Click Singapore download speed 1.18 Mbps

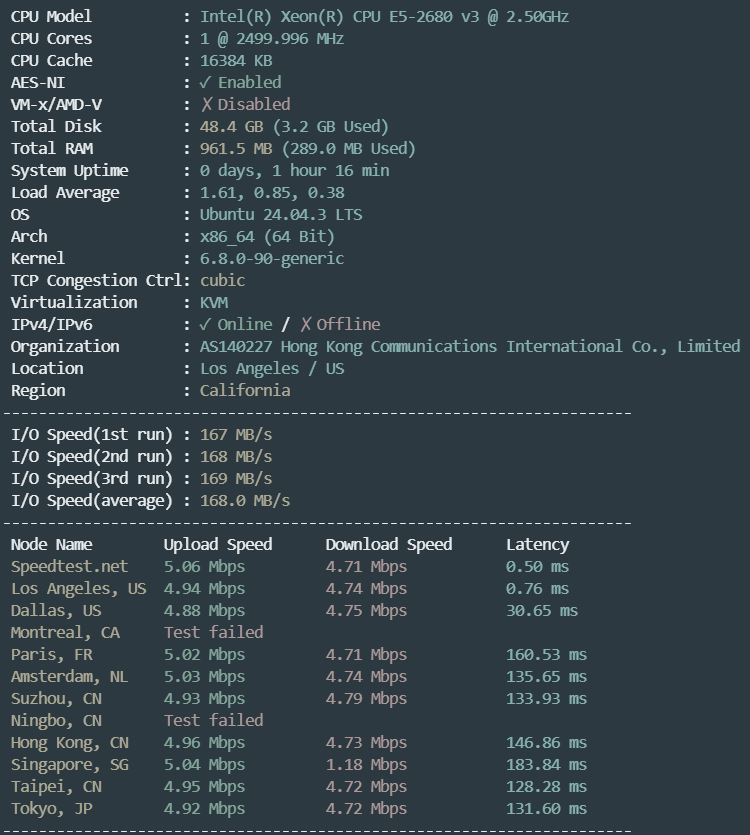point(366,765)
